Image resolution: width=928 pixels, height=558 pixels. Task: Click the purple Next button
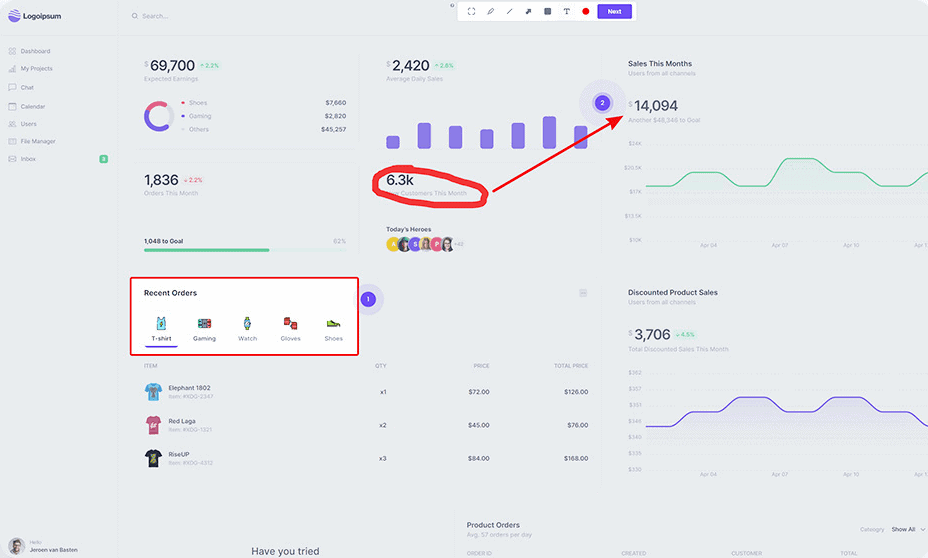click(614, 12)
